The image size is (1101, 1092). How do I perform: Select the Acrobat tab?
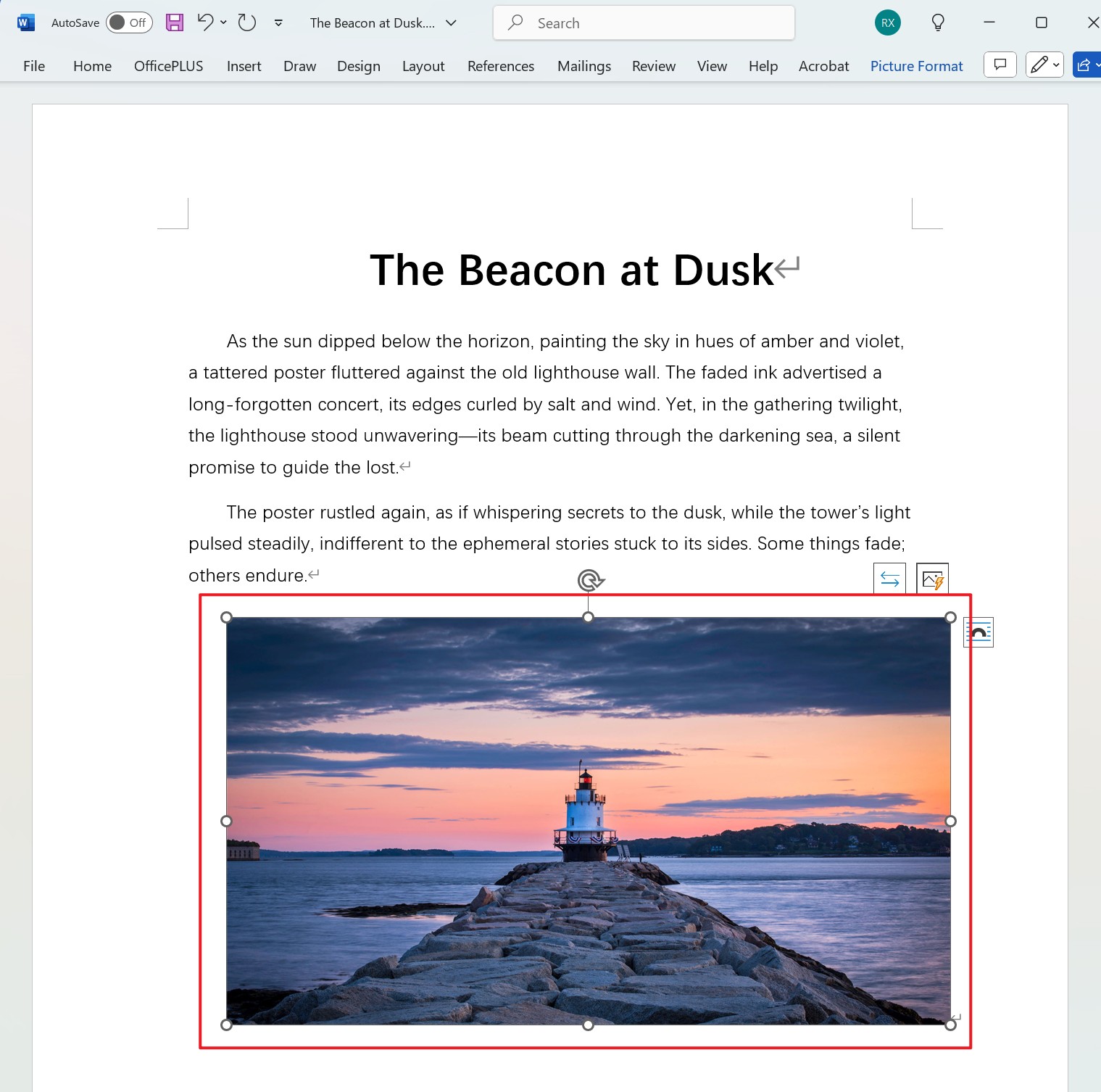click(x=823, y=66)
